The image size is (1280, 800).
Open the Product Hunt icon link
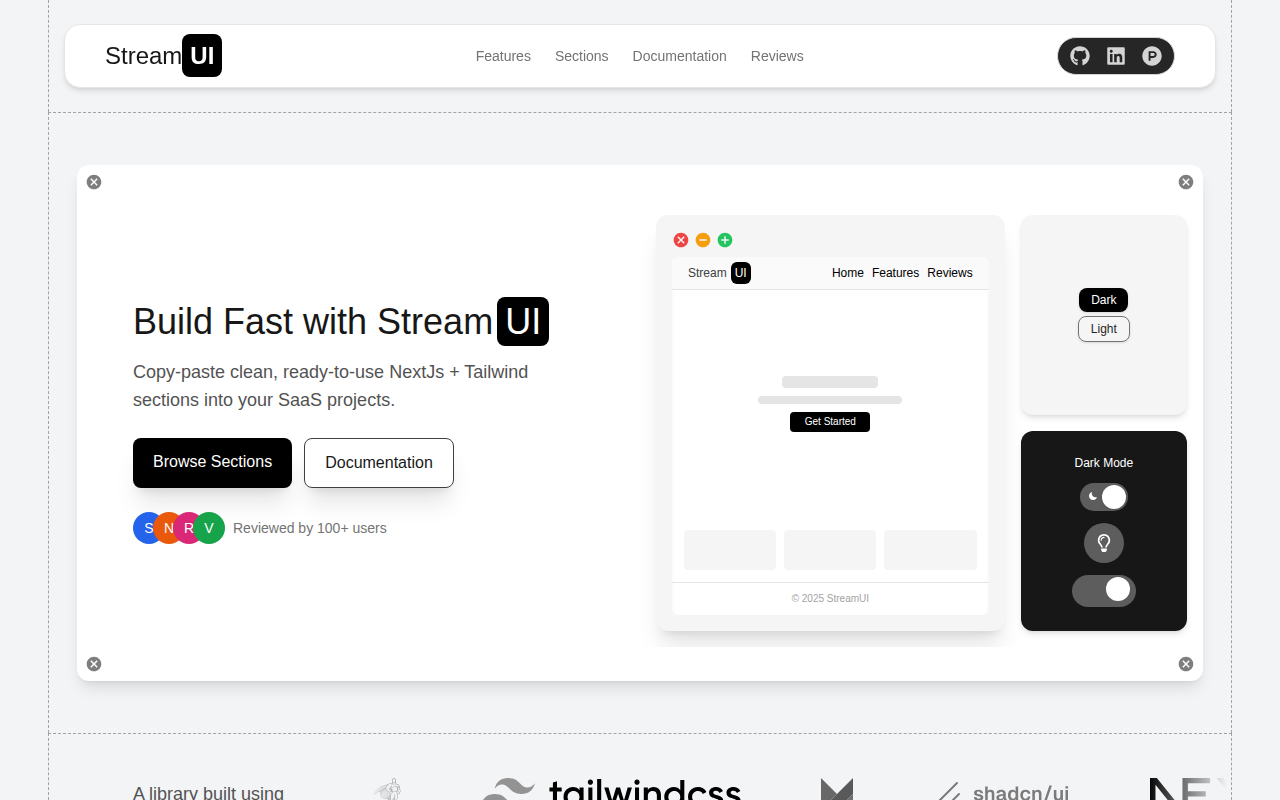pos(1152,56)
